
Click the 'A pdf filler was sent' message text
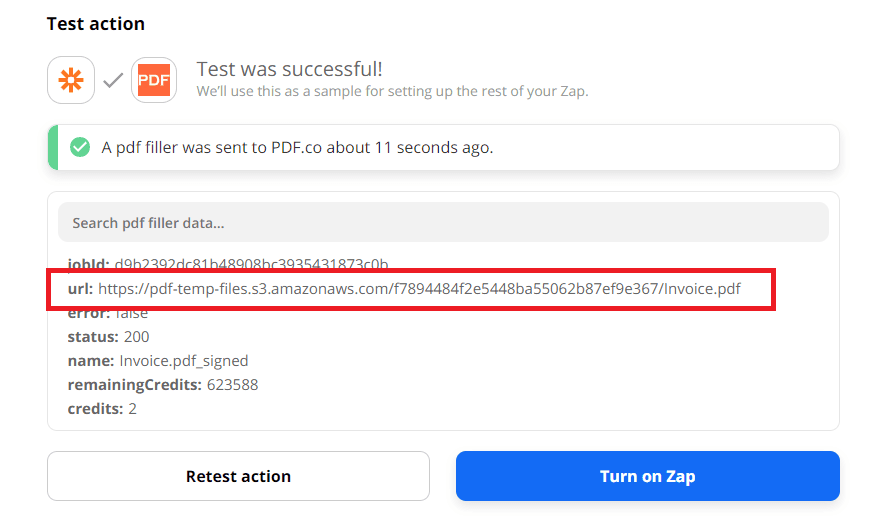tap(297, 148)
